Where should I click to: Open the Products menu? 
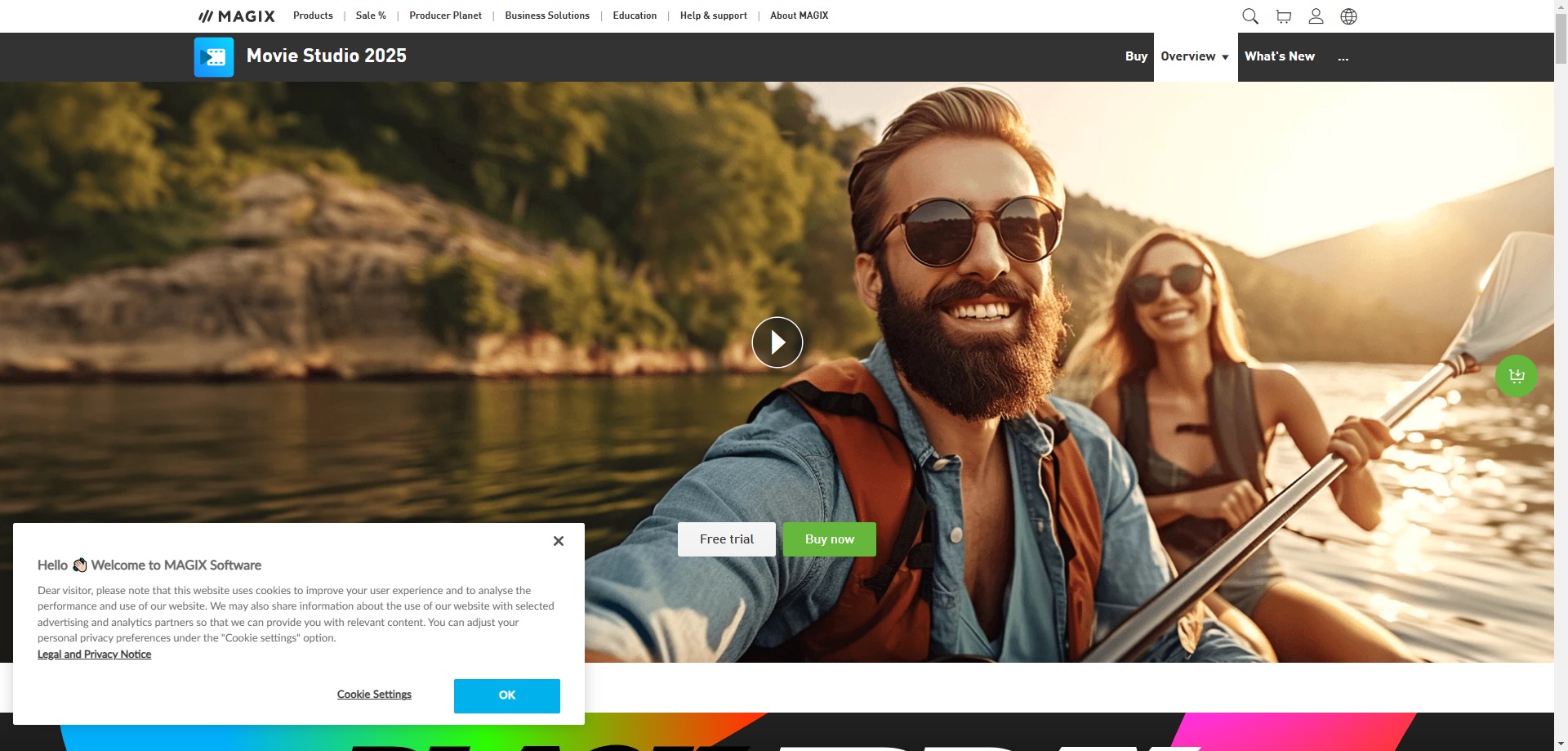point(313,16)
